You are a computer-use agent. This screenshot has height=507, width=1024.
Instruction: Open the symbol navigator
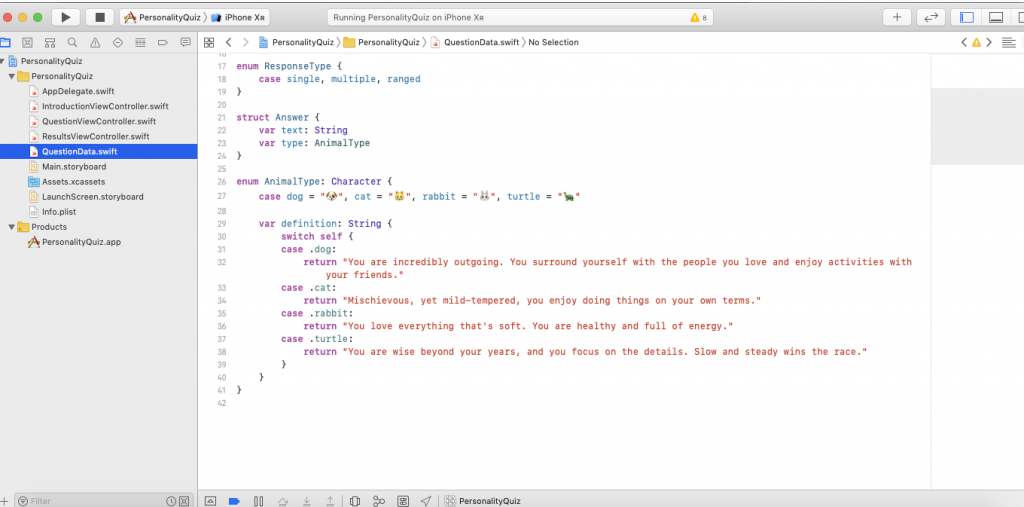50,42
